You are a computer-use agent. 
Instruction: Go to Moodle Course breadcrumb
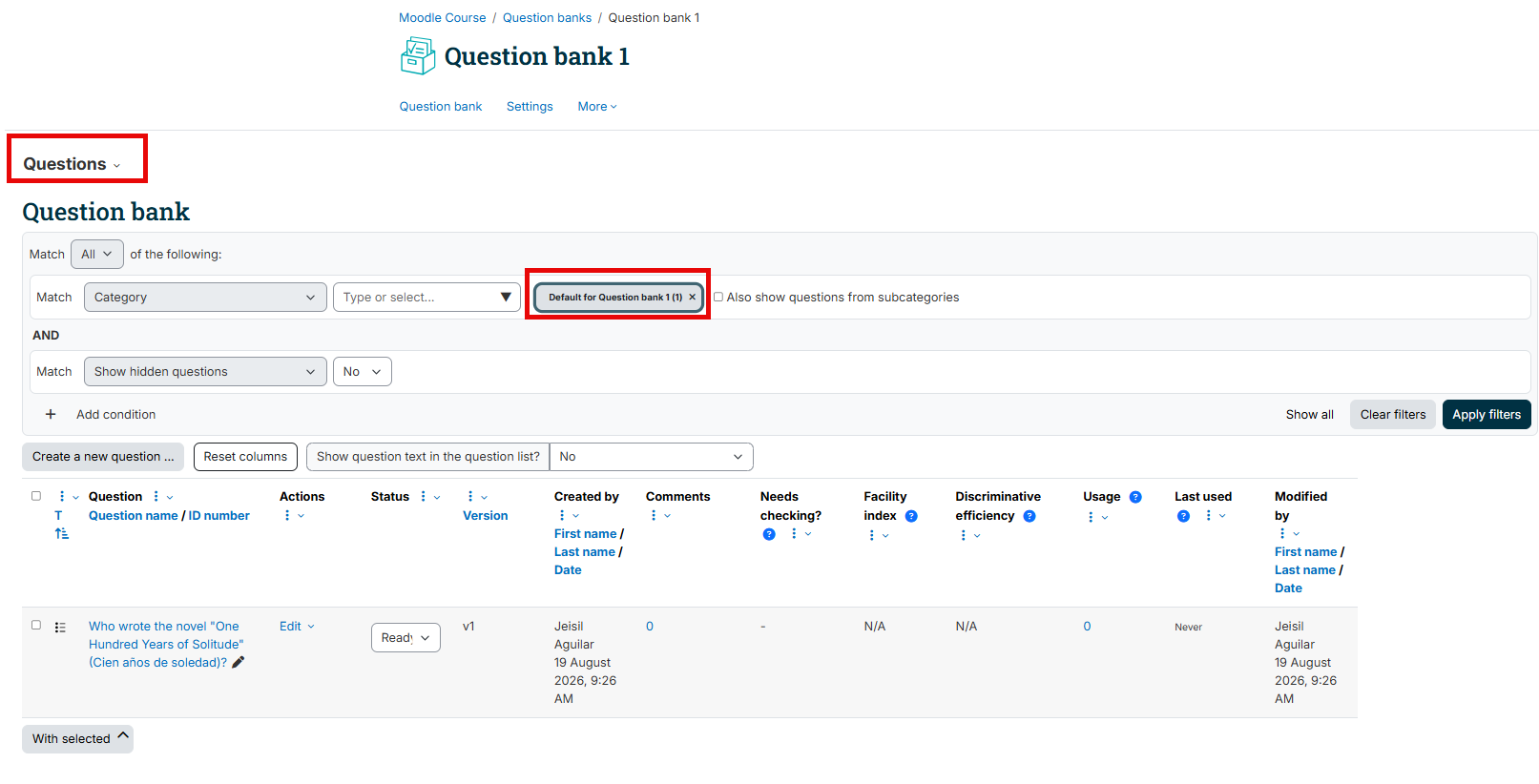(x=443, y=18)
